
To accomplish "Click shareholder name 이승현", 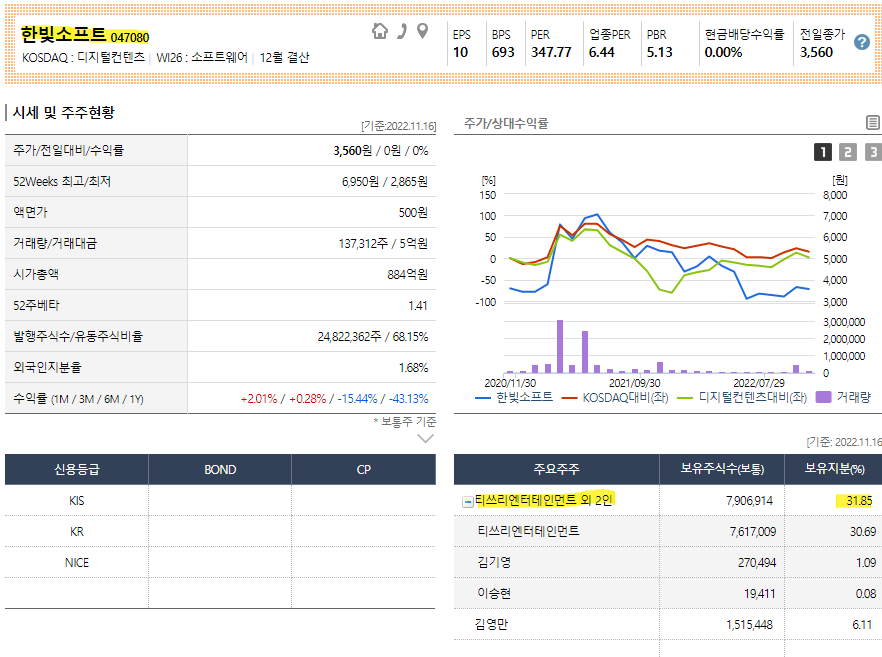I will (x=494, y=593).
